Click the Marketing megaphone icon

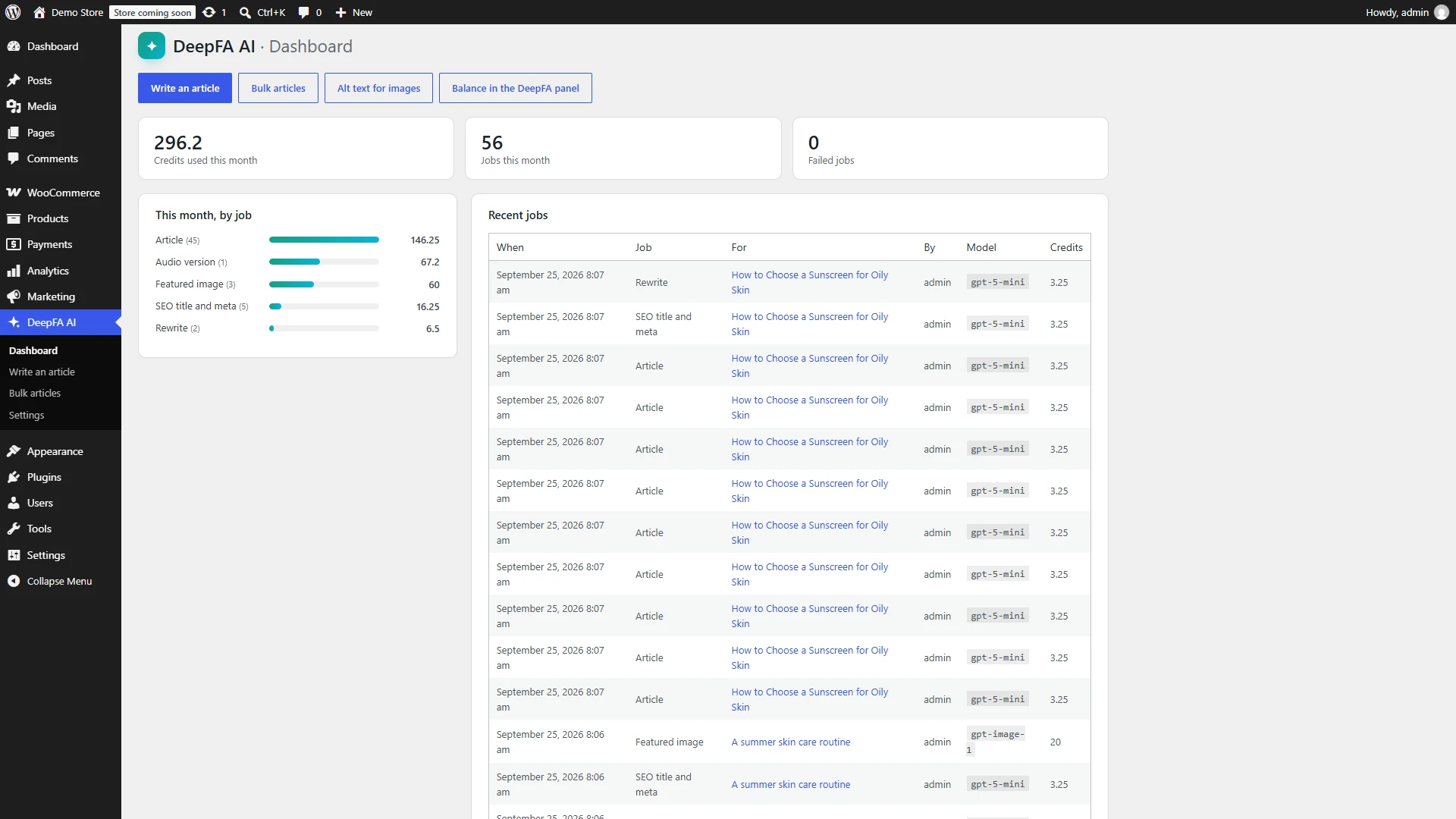14,297
